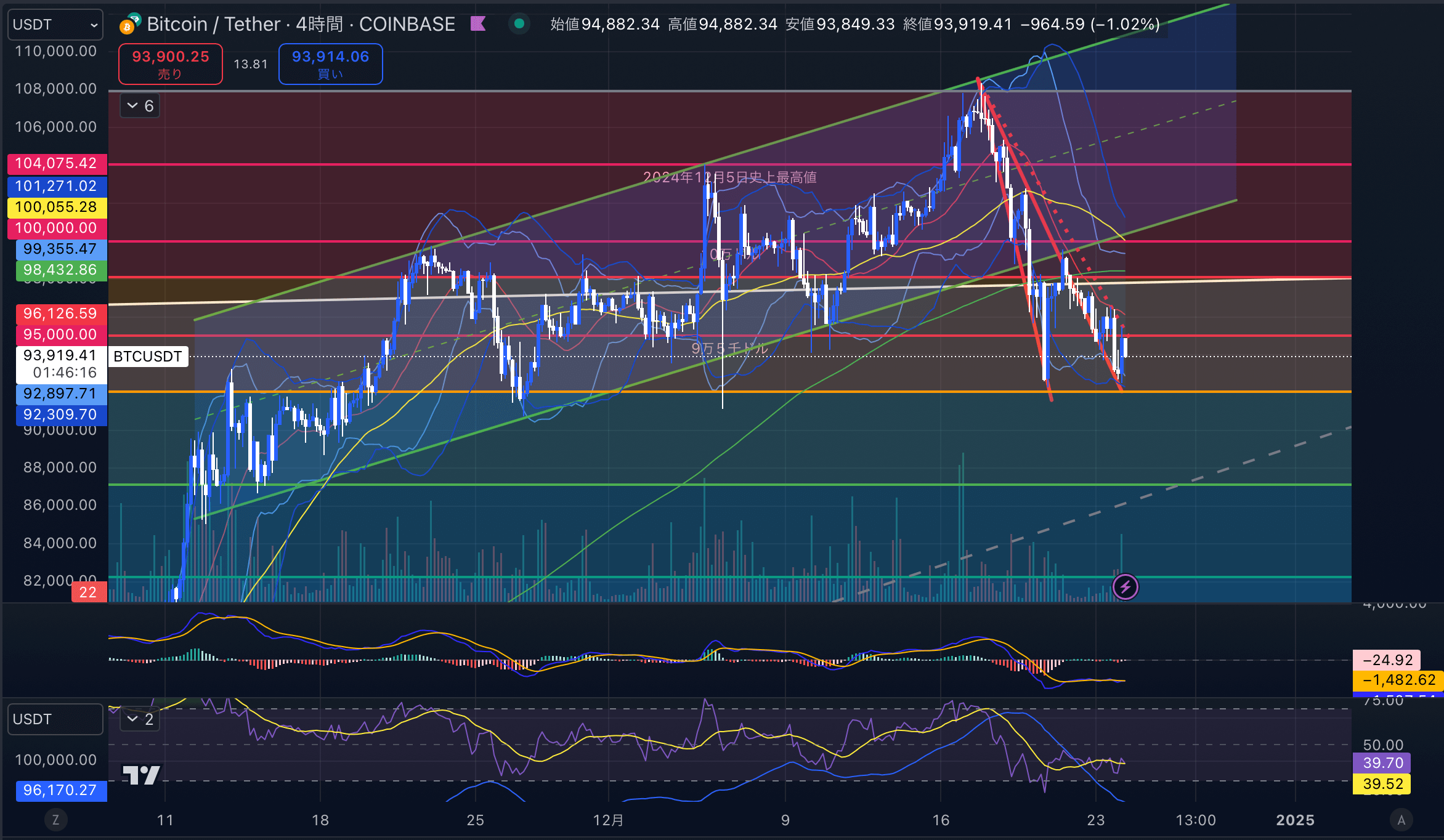Click the green market status dot
Viewport: 1444px width, 840px height.
coord(519,23)
